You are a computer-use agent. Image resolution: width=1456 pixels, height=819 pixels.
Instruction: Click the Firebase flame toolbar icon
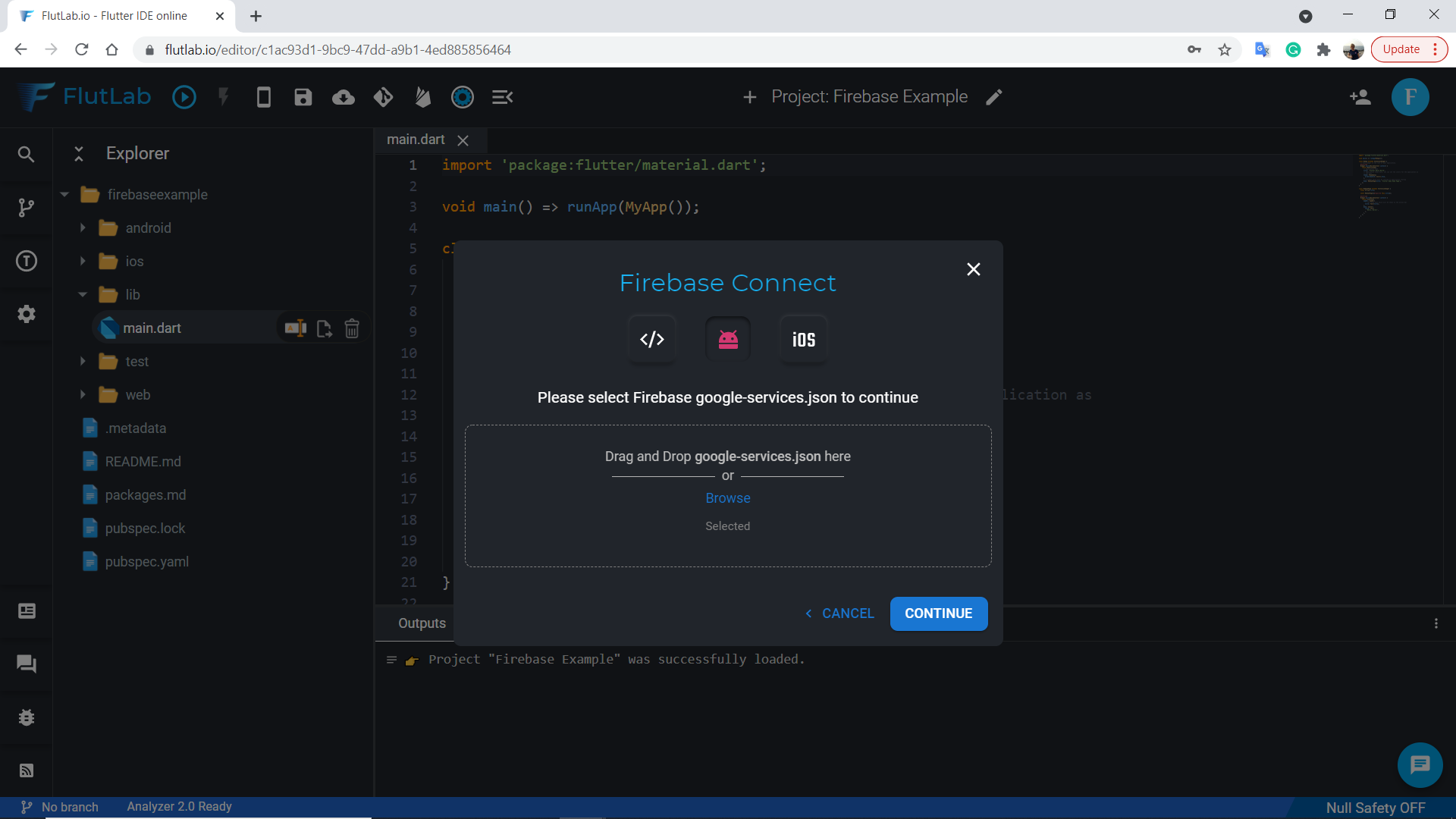tap(423, 97)
